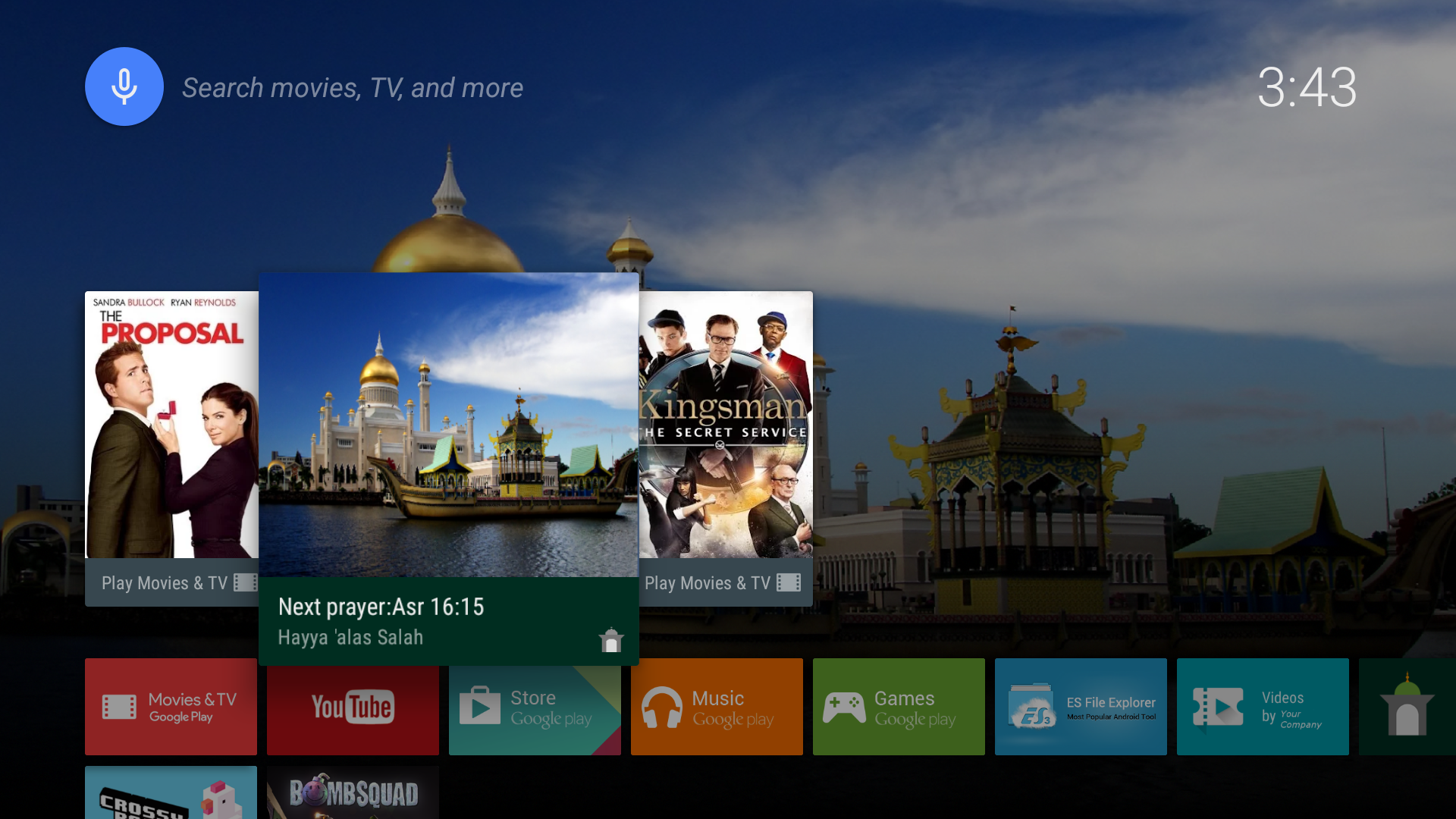The height and width of the screenshot is (819, 1456).
Task: Open Videos by Your Company tile
Action: pos(1263,707)
